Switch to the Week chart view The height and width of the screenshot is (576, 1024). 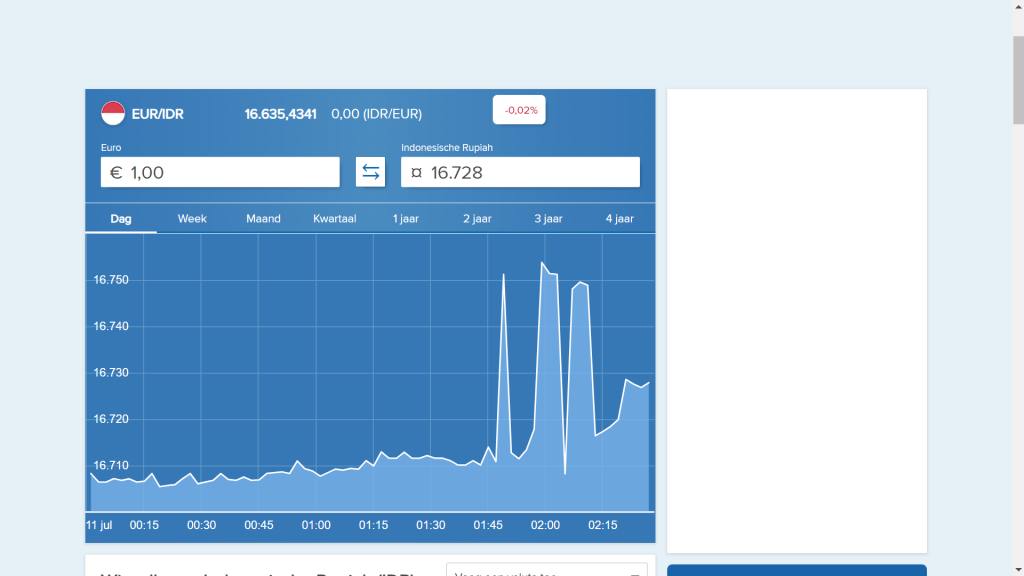point(192,218)
